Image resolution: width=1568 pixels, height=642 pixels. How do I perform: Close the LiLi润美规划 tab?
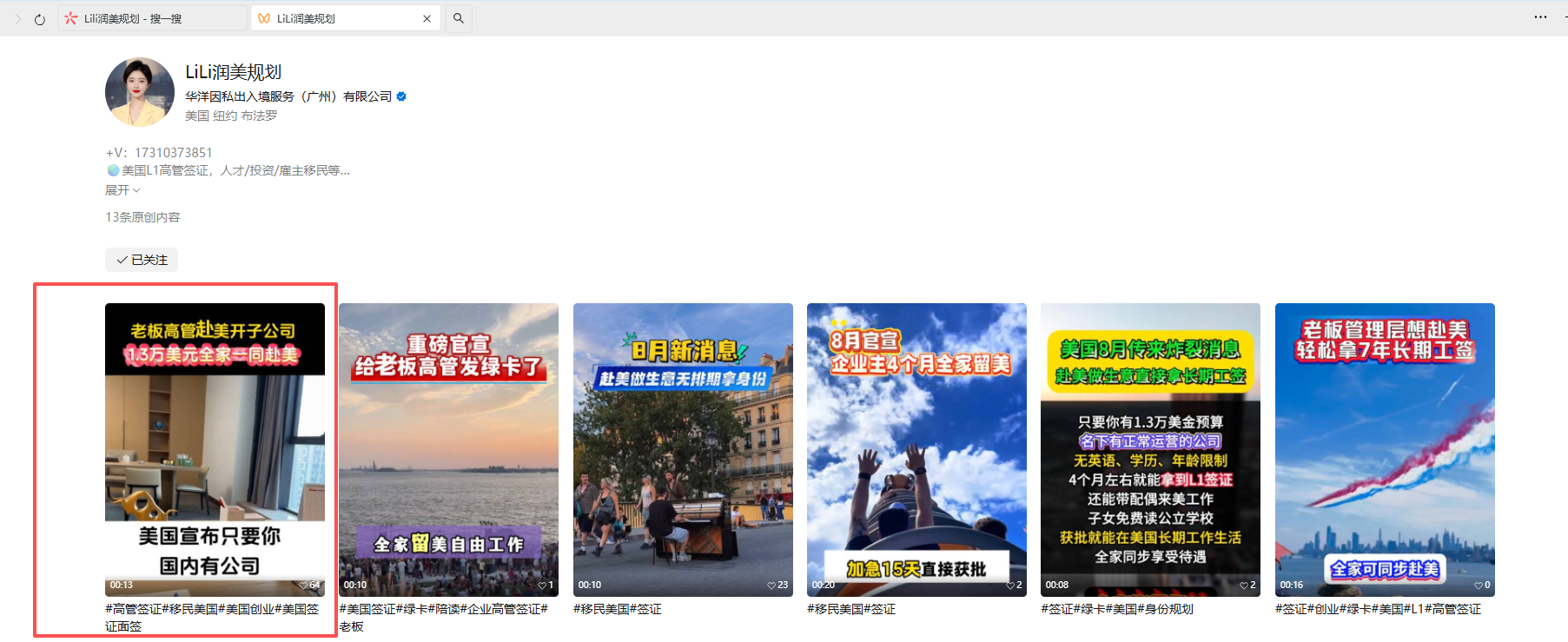tap(427, 18)
